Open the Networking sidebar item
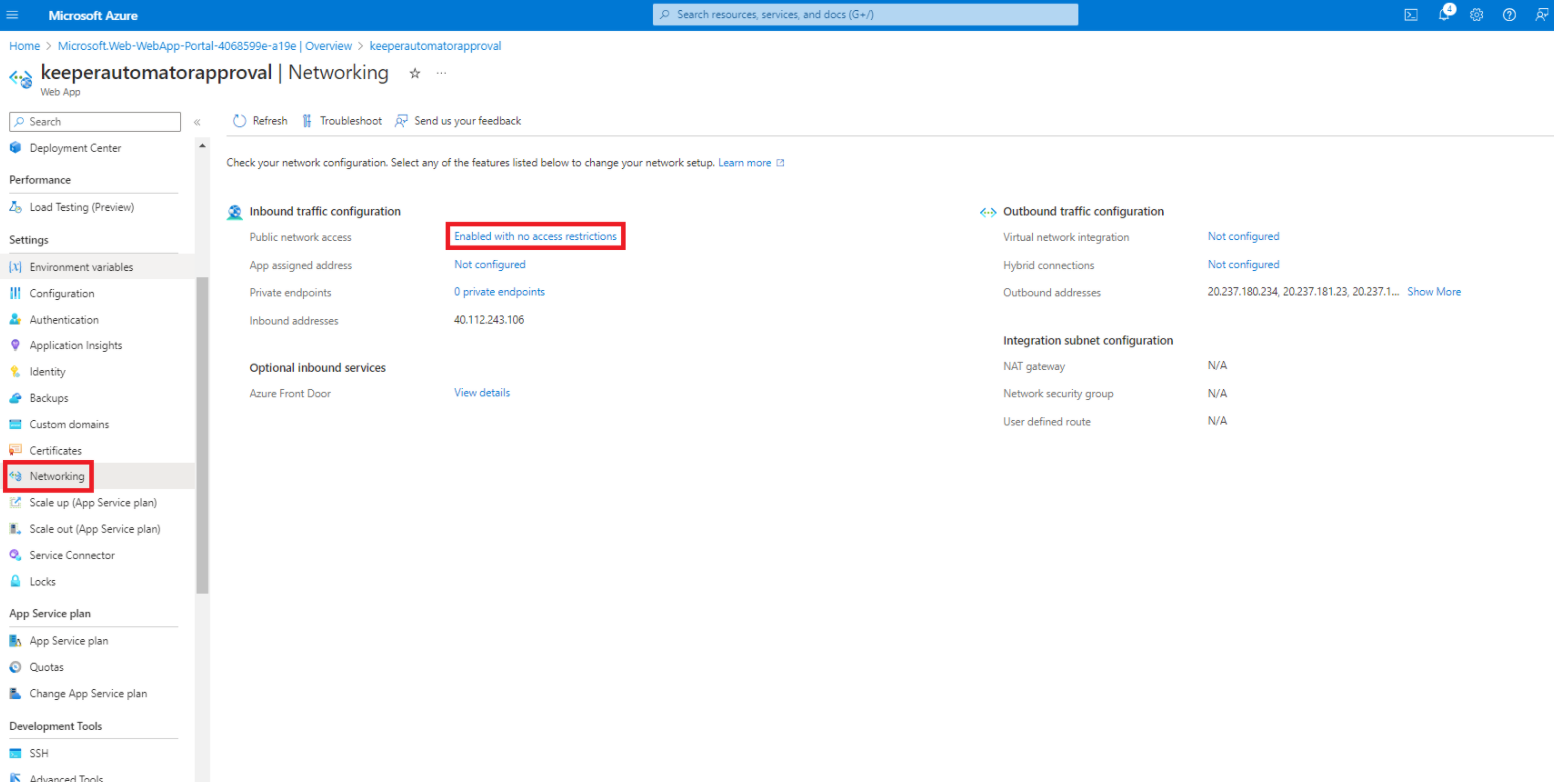The height and width of the screenshot is (782, 1554). [x=56, y=476]
